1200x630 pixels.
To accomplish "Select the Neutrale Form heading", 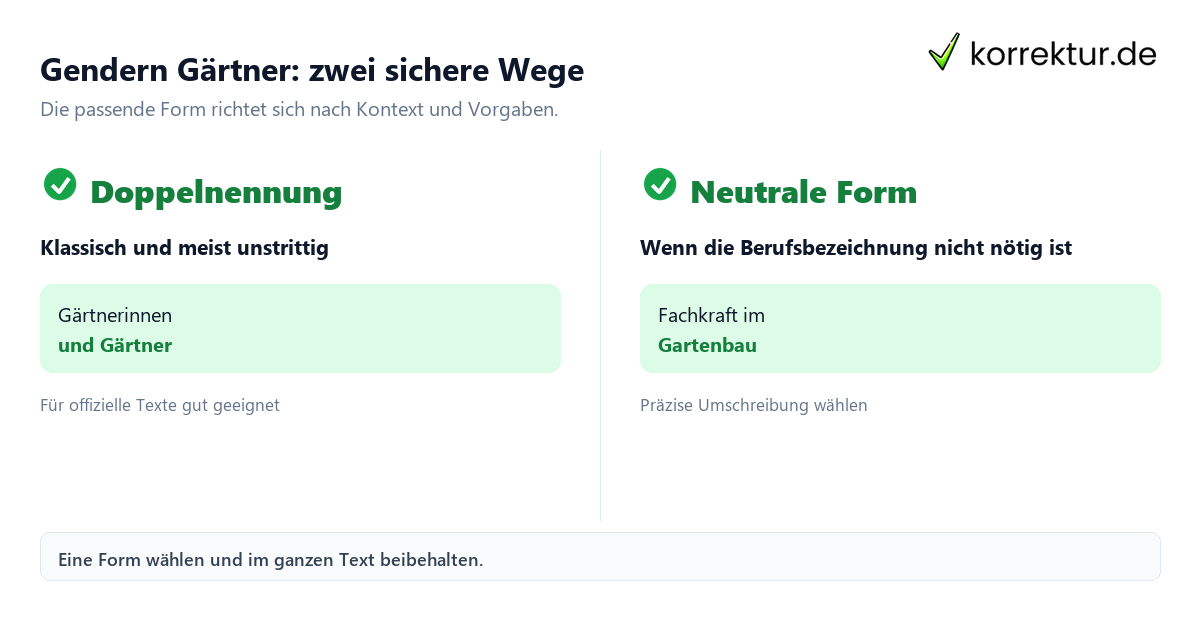I will click(803, 192).
